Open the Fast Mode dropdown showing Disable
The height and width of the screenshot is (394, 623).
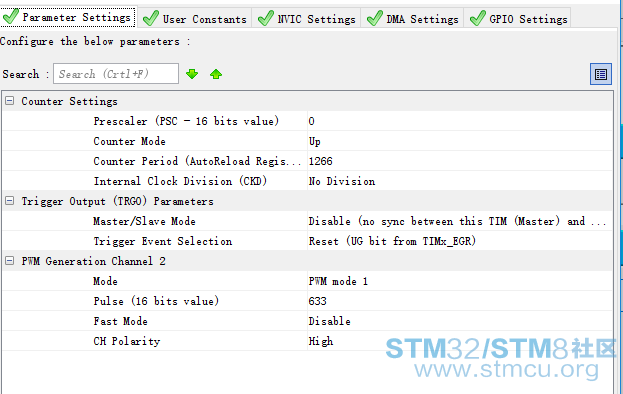click(460, 321)
